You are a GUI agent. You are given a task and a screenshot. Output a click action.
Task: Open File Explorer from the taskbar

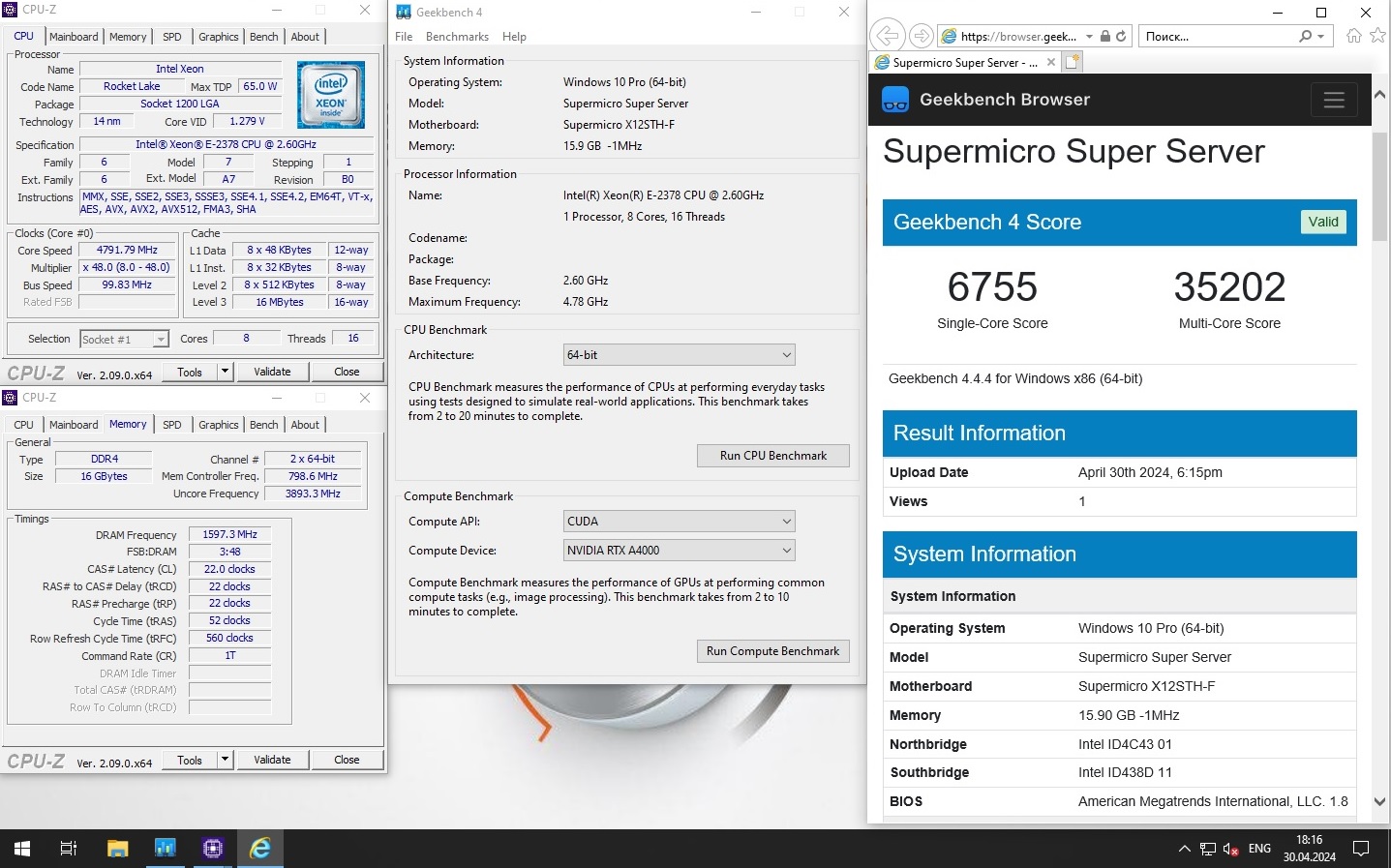118,849
